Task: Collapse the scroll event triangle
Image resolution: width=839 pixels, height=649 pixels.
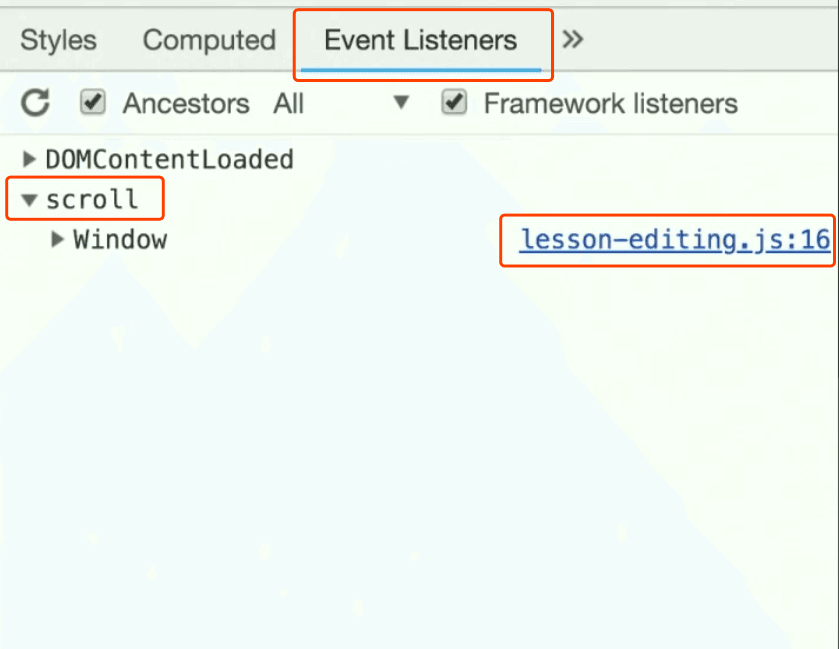Action: coord(29,200)
